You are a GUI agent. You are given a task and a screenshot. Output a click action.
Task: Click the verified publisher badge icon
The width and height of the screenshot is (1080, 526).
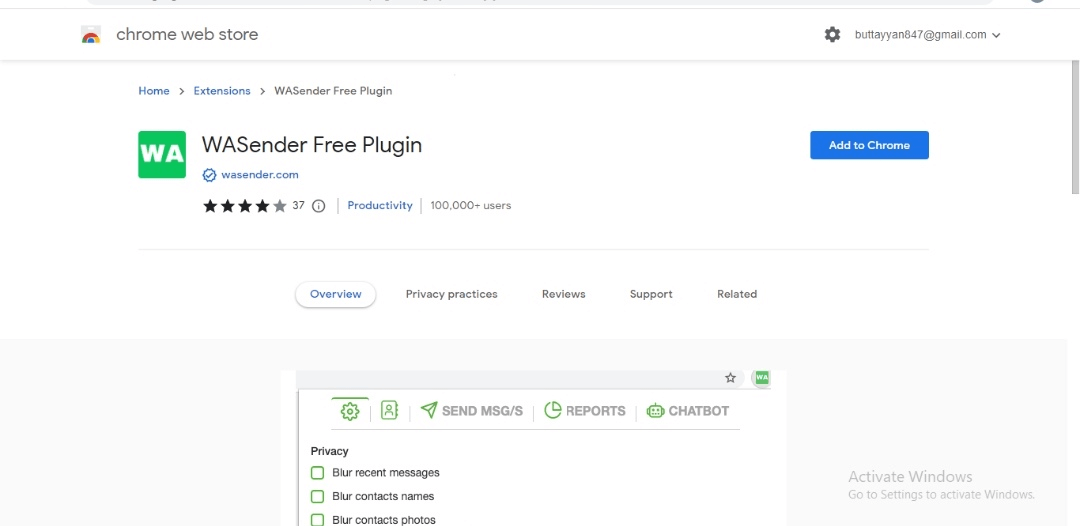(x=209, y=175)
